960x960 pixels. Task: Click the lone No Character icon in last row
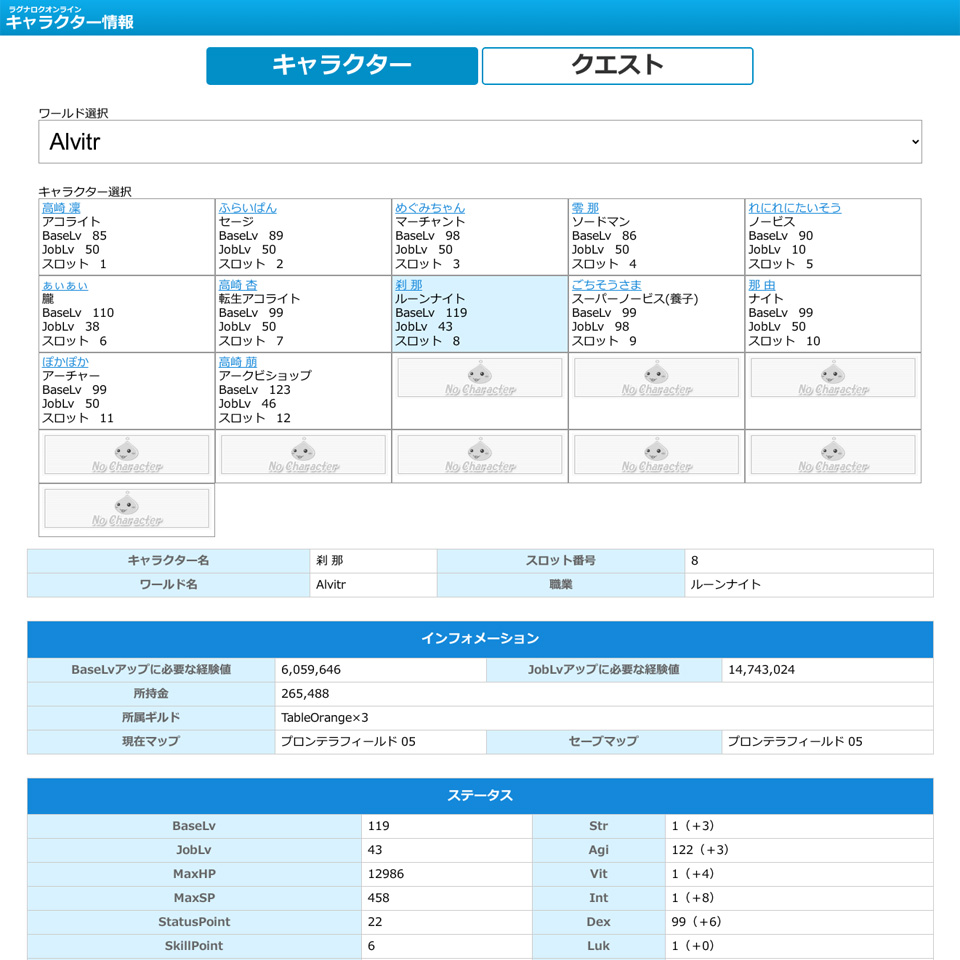point(126,509)
